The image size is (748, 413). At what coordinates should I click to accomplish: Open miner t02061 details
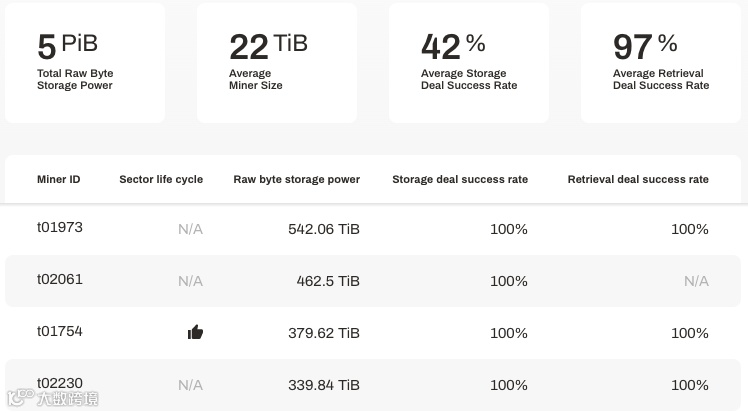click(x=60, y=280)
